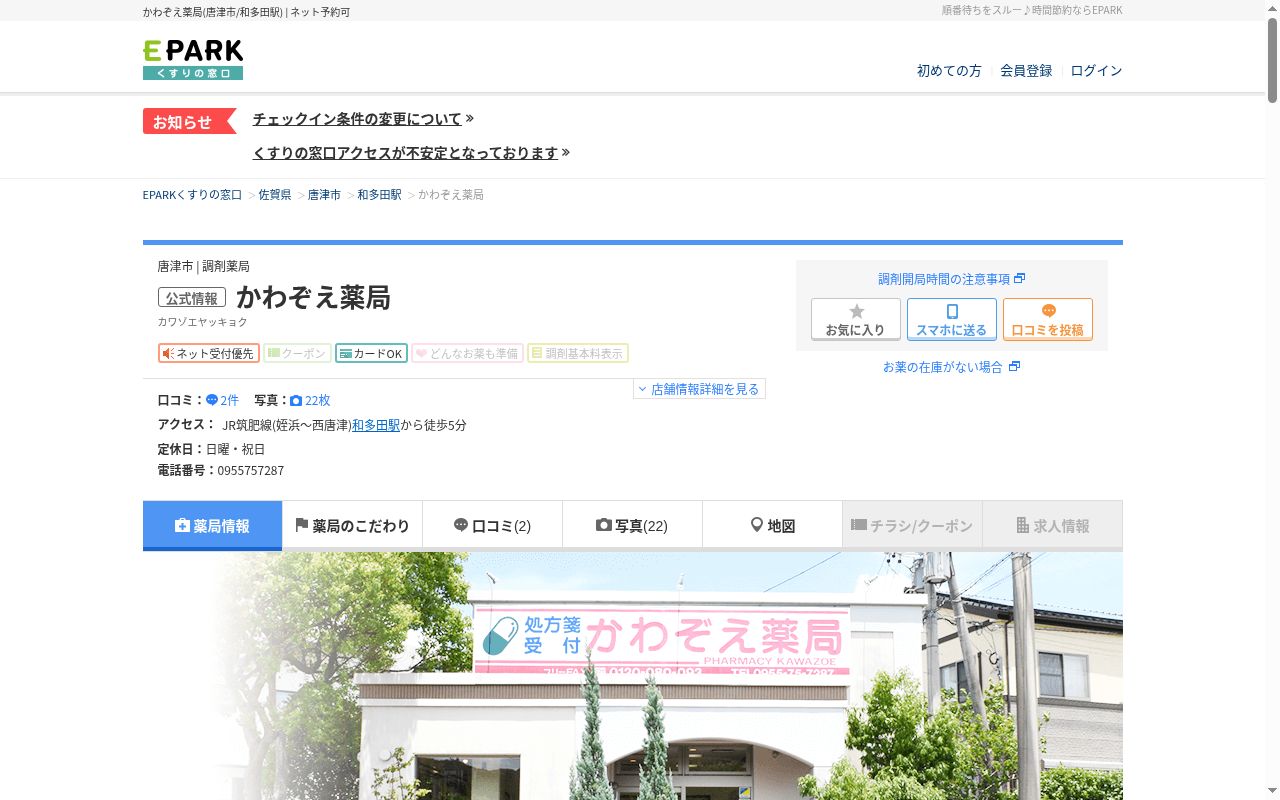Click the お知らせ red label

point(189,121)
